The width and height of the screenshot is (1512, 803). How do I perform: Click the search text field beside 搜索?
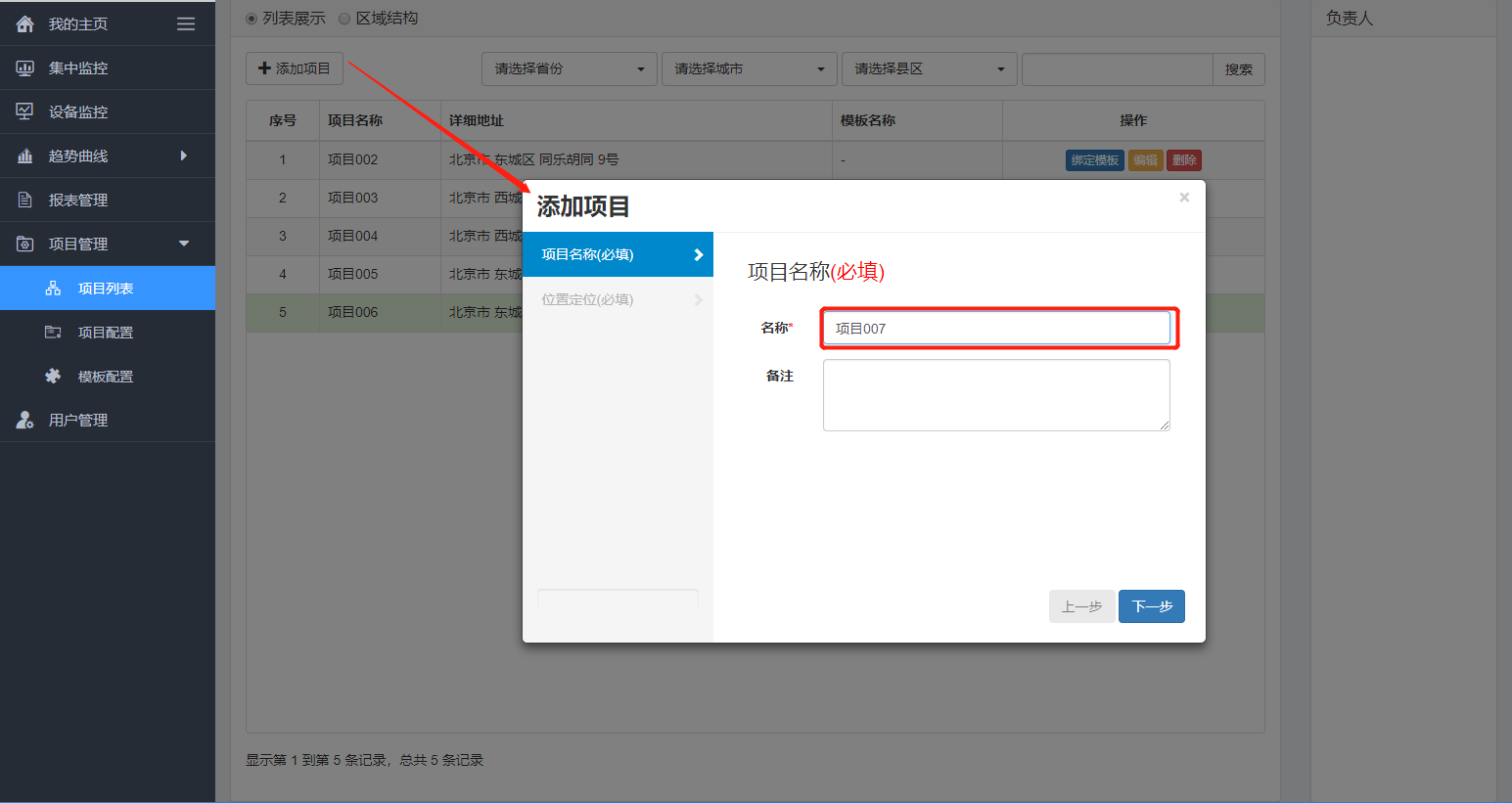click(x=1118, y=69)
